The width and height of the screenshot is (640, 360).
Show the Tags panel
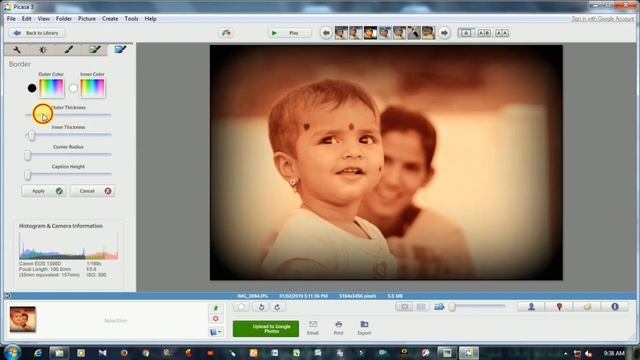tap(587, 307)
